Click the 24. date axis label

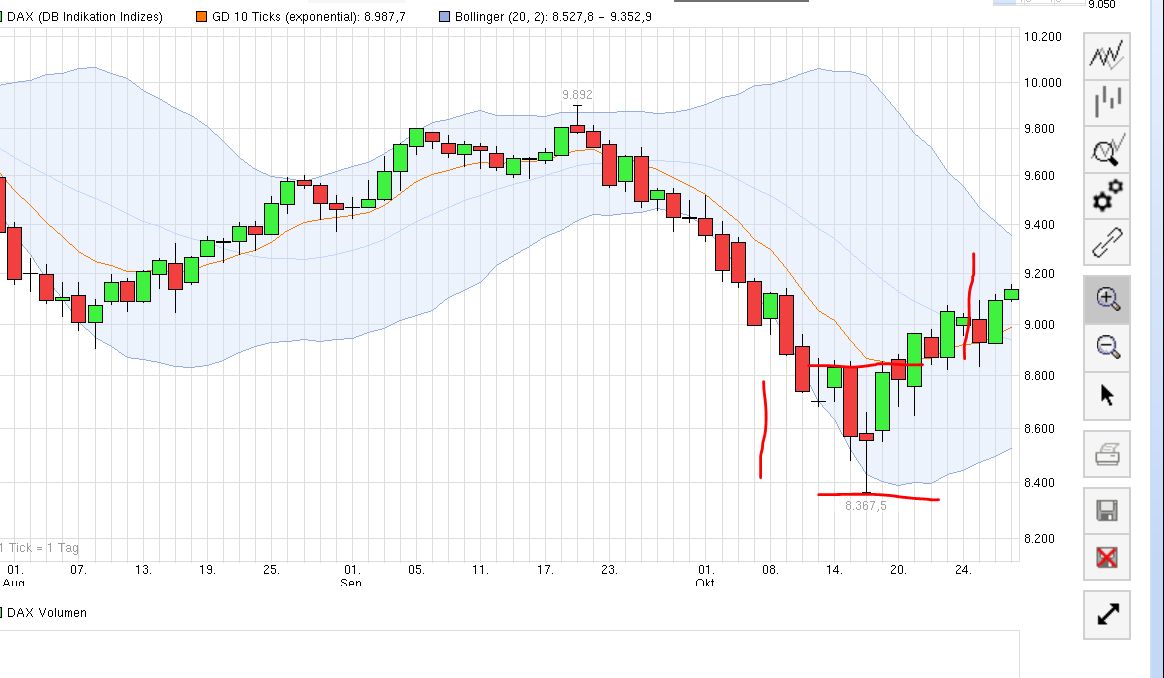(x=963, y=570)
